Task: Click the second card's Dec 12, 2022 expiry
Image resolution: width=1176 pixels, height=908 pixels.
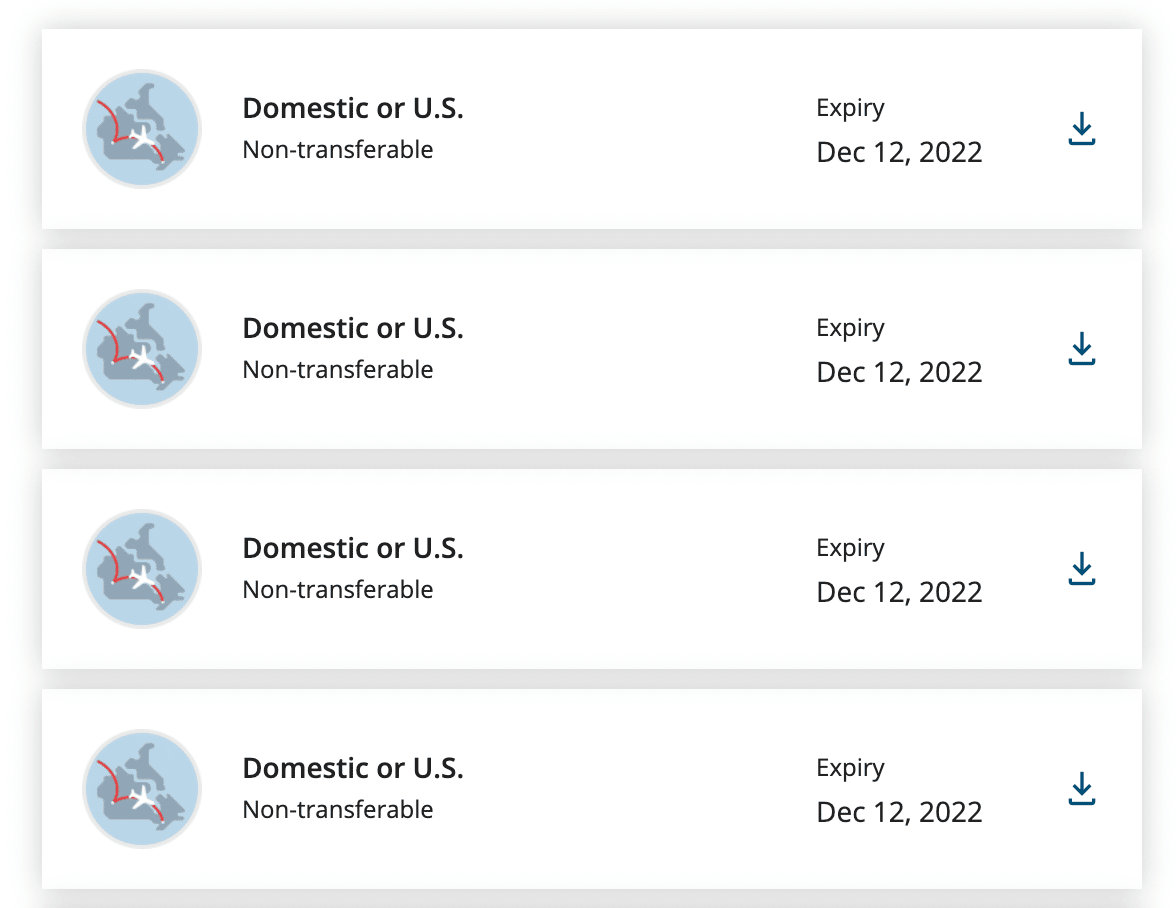Action: (x=899, y=372)
